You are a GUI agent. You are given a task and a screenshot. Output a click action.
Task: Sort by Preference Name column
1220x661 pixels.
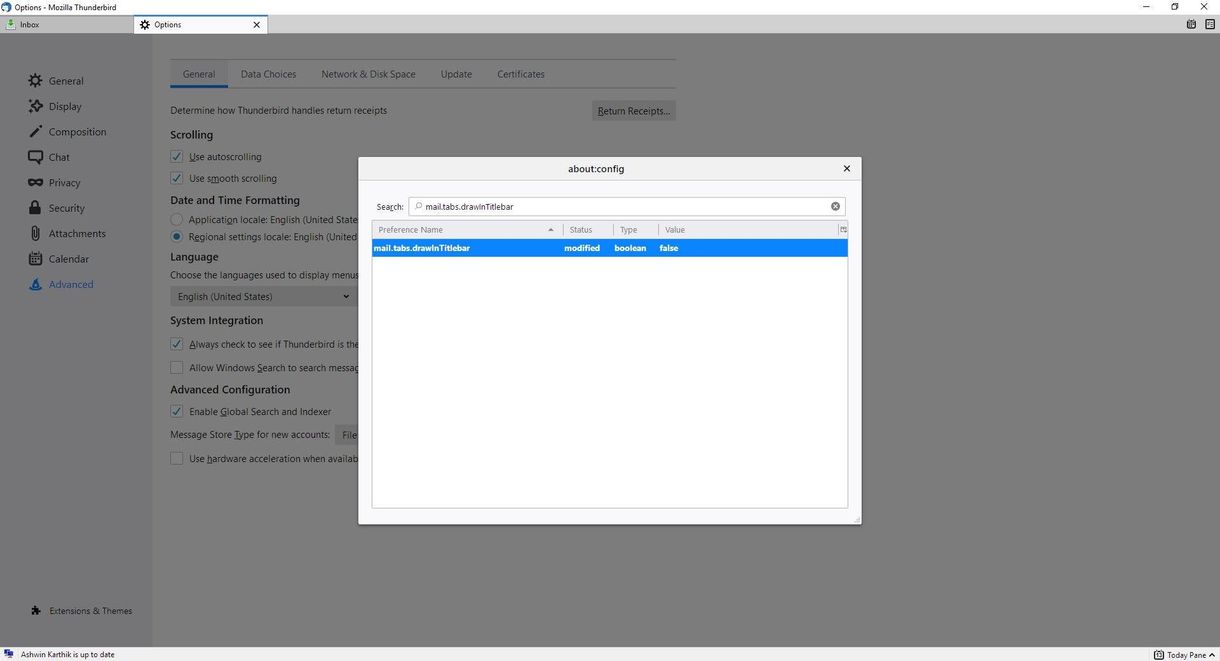click(466, 230)
